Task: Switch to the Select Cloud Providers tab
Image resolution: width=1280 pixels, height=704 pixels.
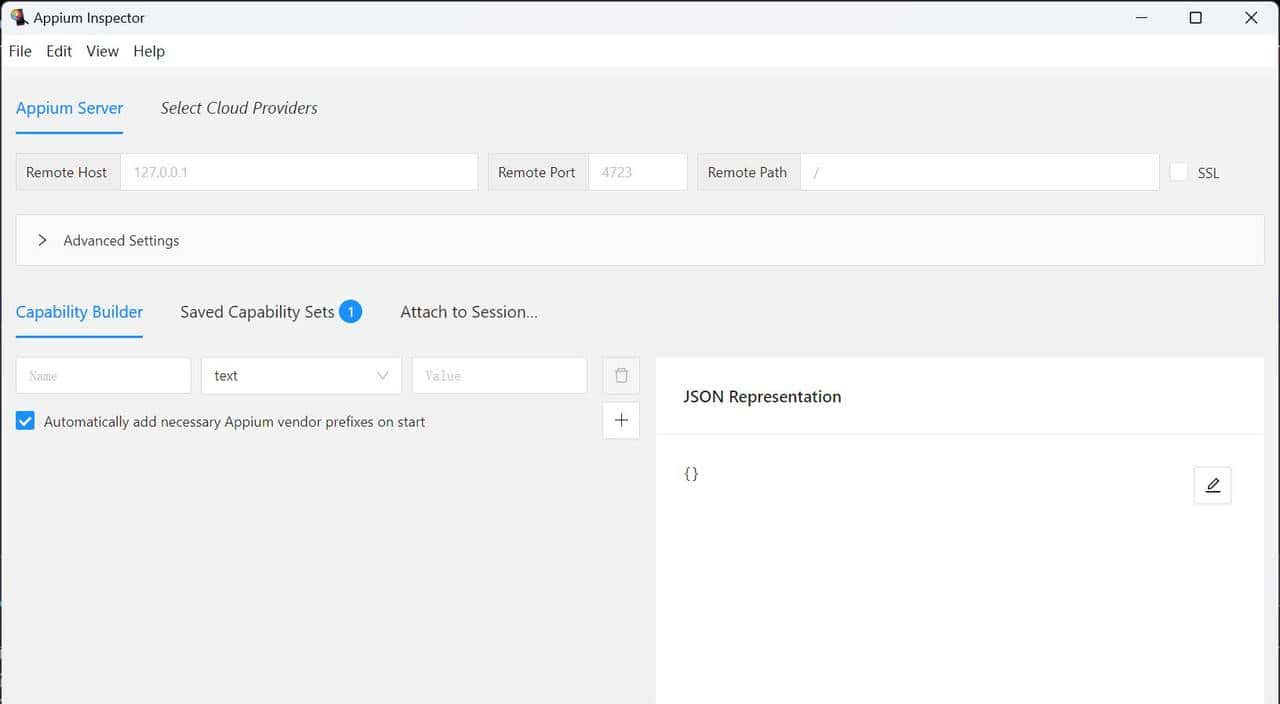Action: click(238, 108)
